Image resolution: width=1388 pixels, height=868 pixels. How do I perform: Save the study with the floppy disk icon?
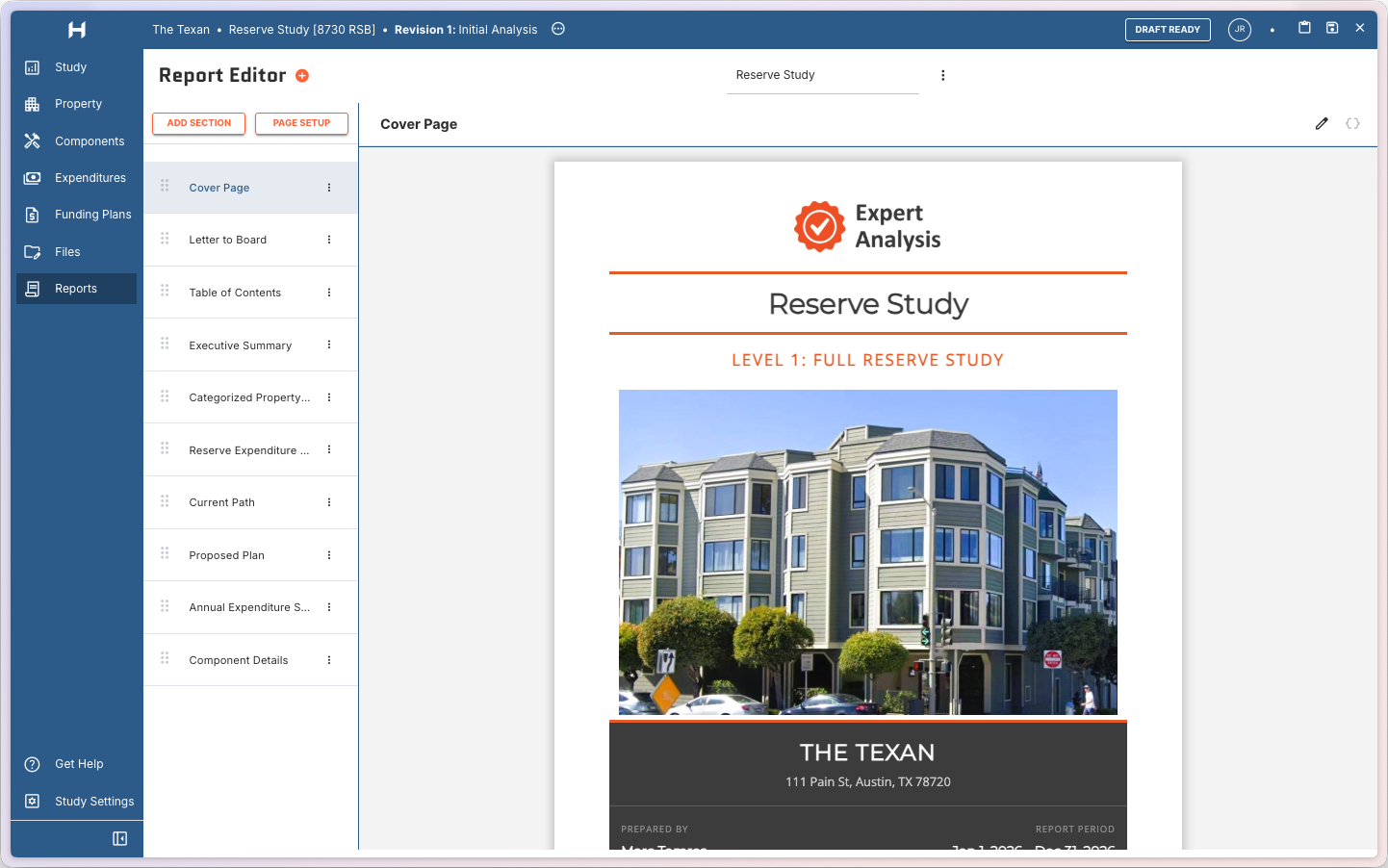[1332, 29]
